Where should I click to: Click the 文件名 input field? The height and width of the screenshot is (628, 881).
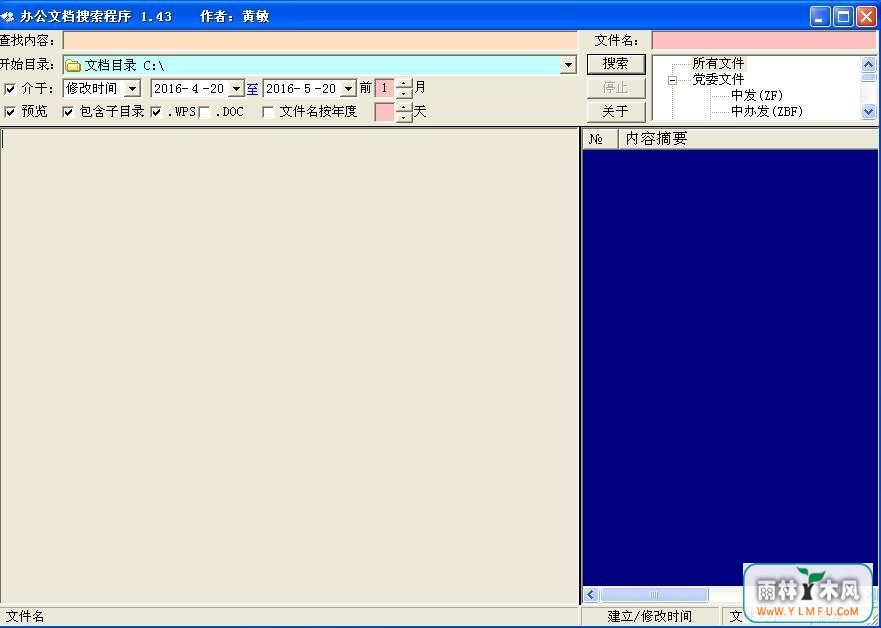point(764,40)
